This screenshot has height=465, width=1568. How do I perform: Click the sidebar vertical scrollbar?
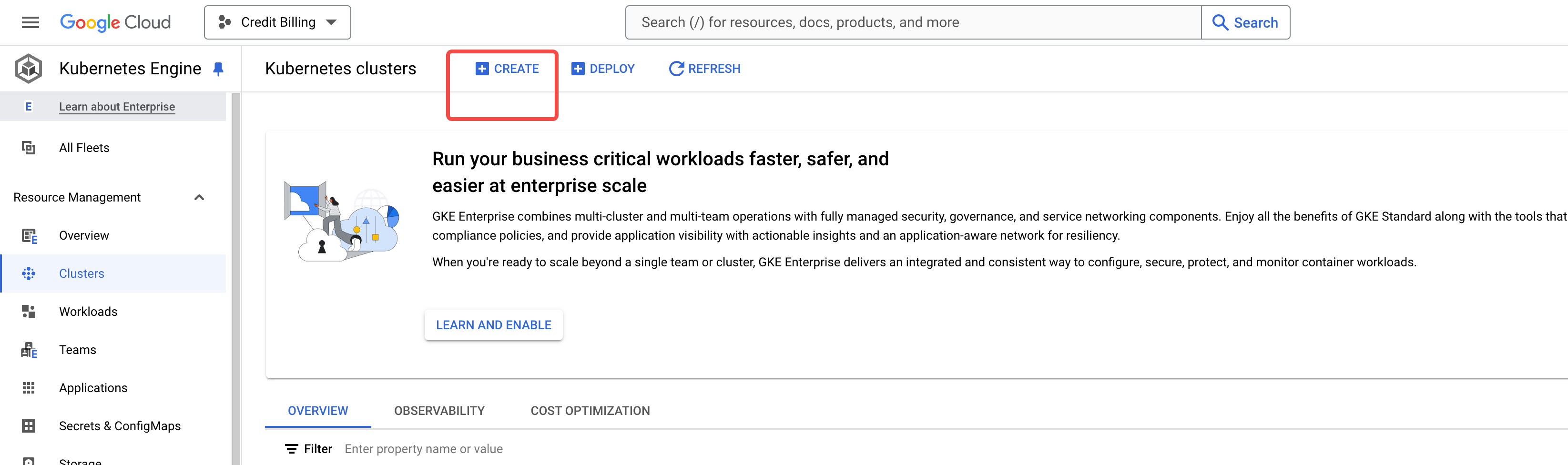(x=236, y=279)
